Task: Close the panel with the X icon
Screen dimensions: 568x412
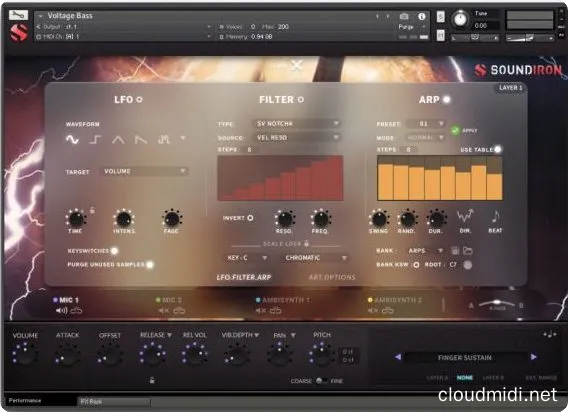Action: 297,66
